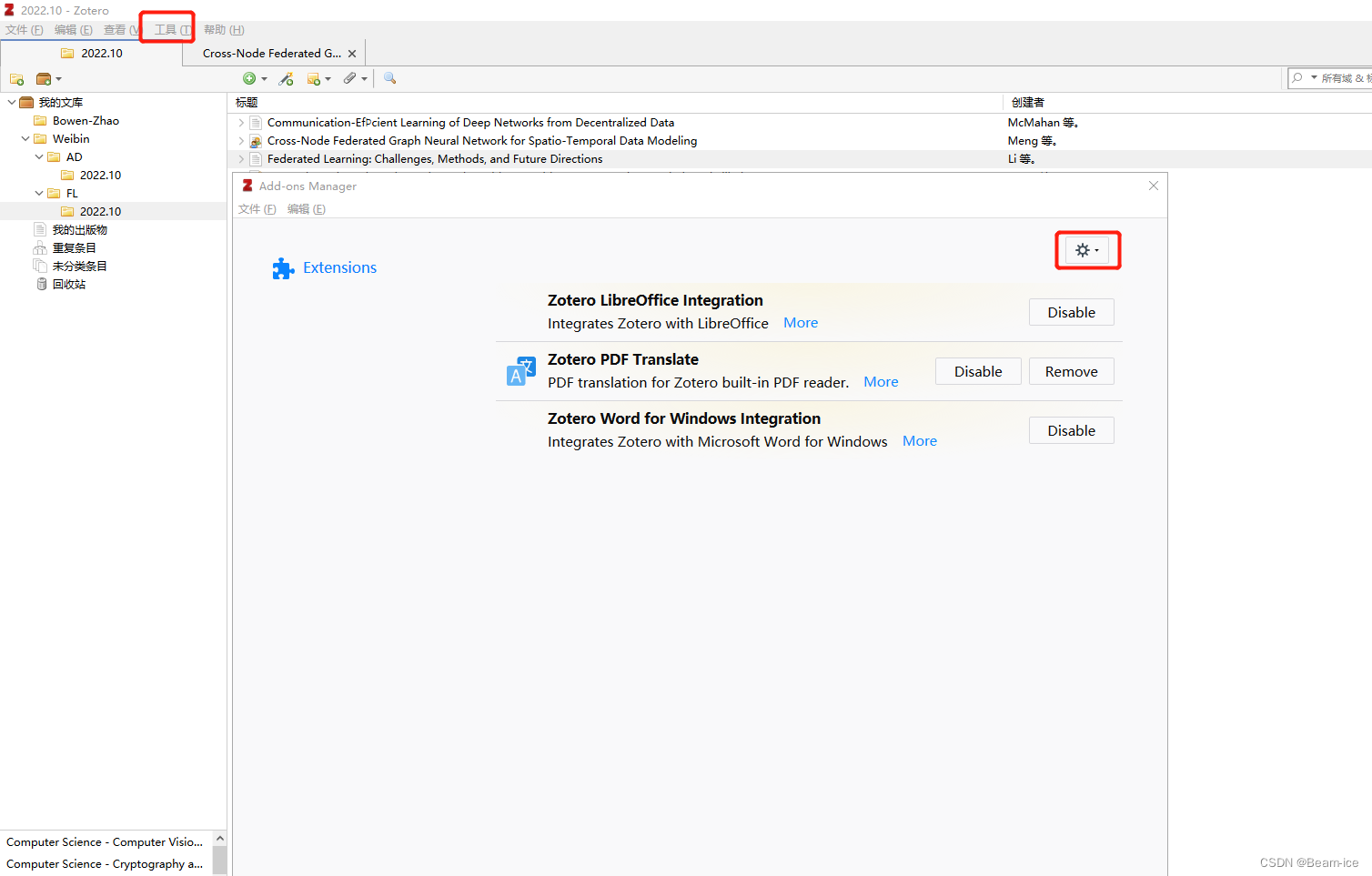This screenshot has height=876, width=1372.
Task: Click the New Note icon
Action: coord(314,79)
